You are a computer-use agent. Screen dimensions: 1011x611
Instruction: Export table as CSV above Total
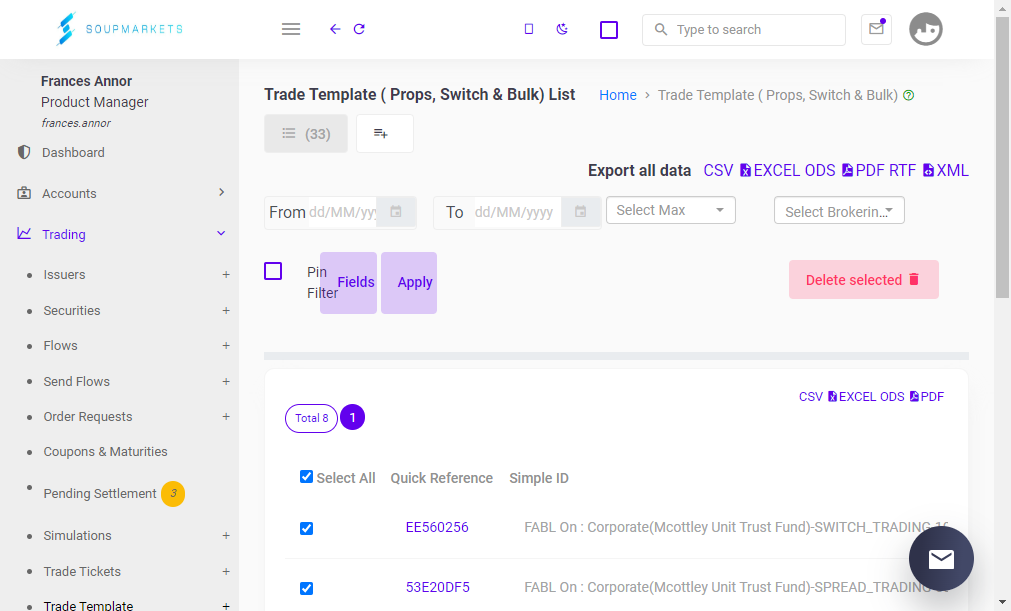click(810, 397)
